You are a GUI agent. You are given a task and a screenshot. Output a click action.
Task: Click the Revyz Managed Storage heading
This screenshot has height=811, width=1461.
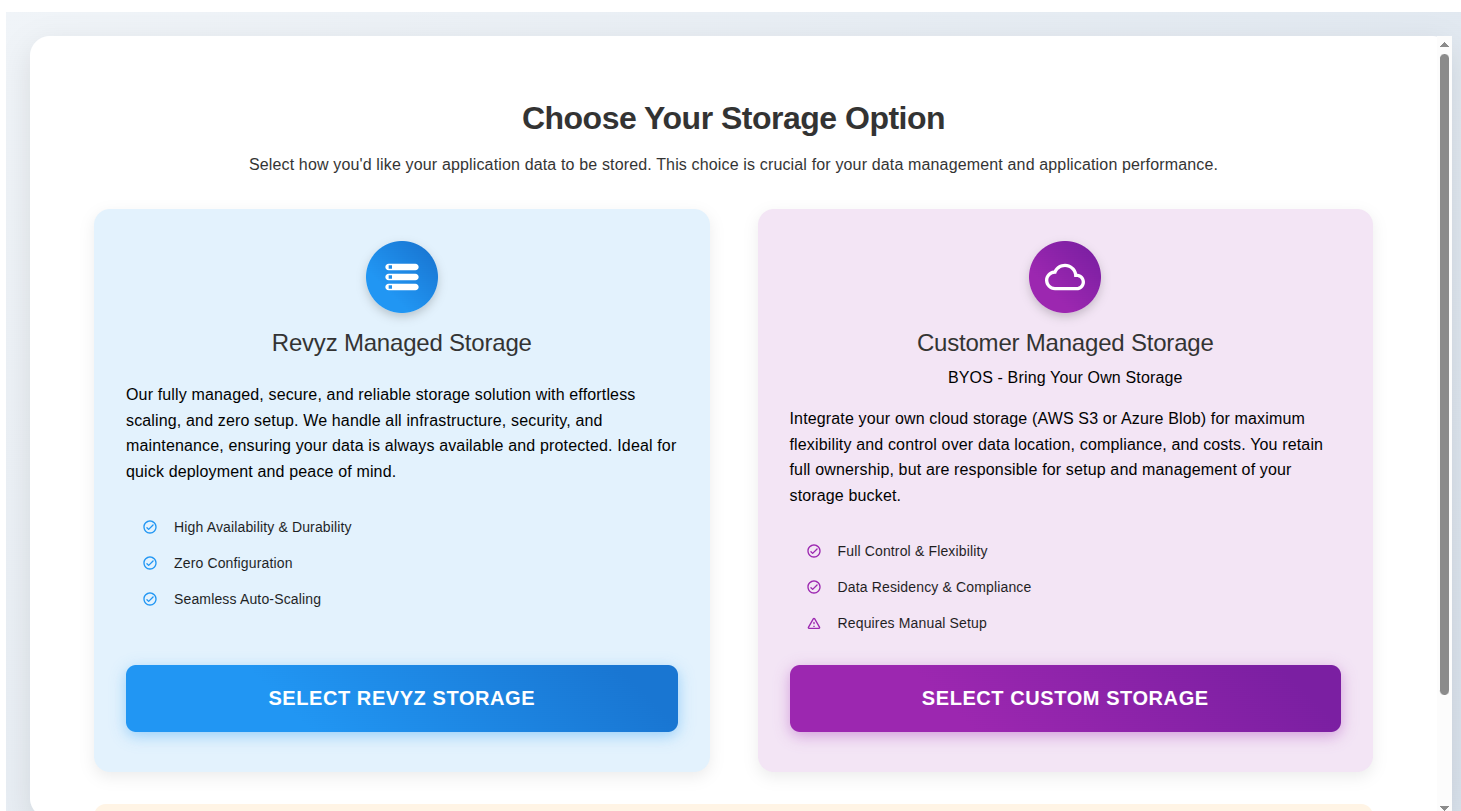[401, 343]
